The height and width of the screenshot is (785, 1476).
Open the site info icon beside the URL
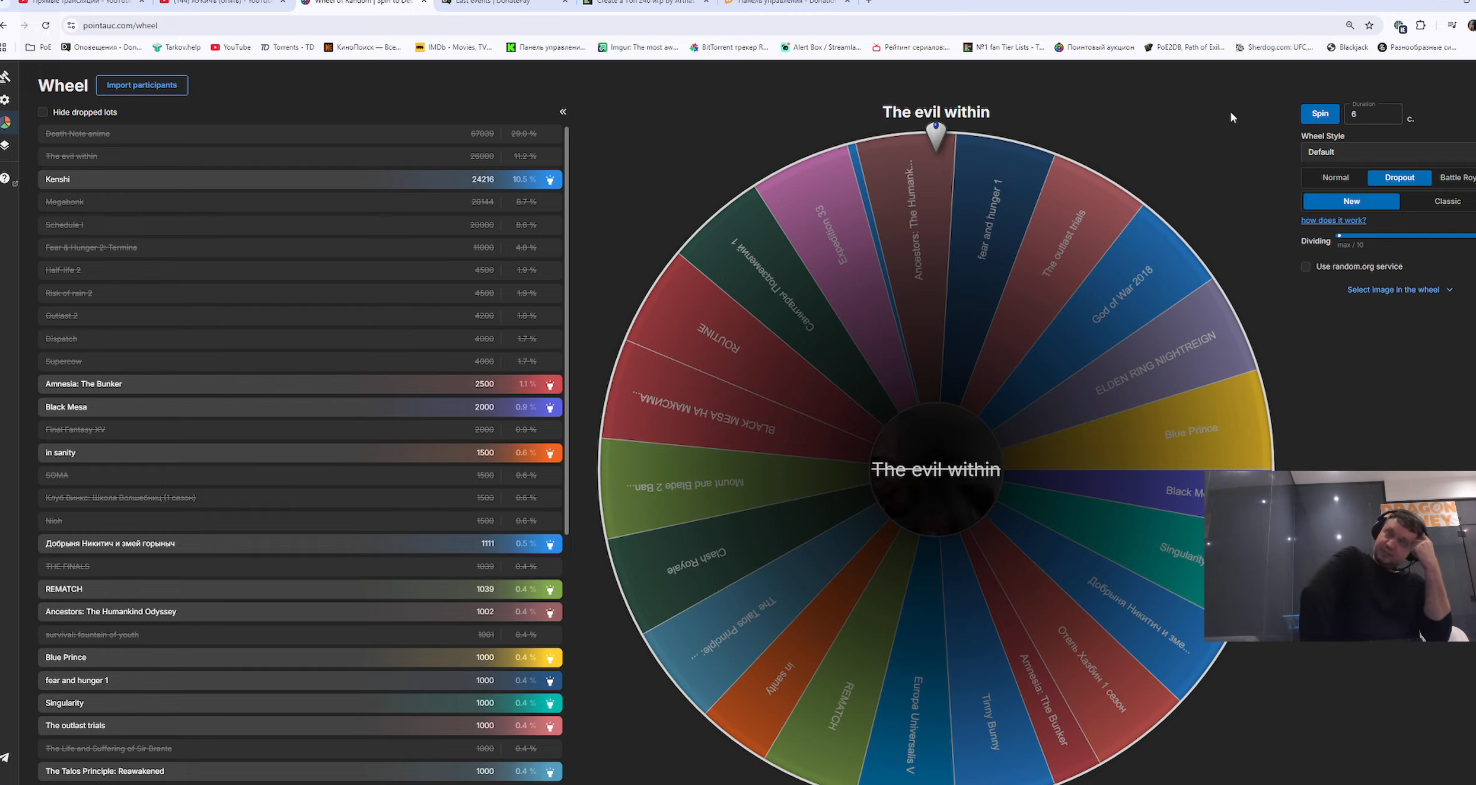point(71,25)
